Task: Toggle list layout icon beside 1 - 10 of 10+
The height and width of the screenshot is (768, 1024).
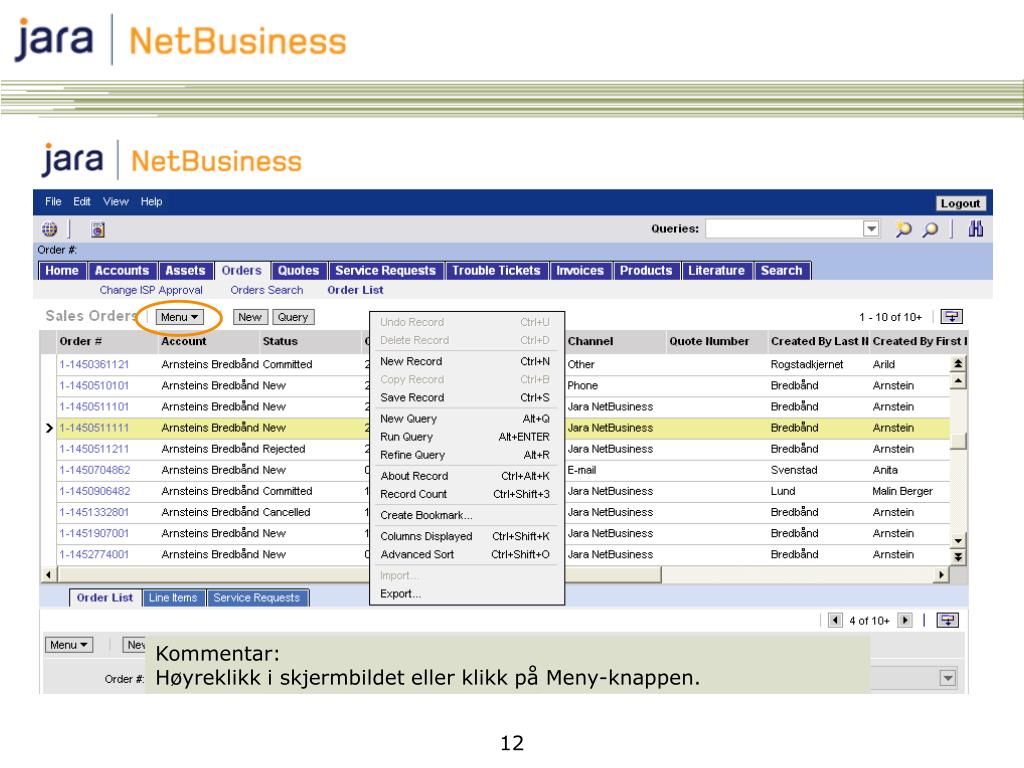Action: pos(952,317)
